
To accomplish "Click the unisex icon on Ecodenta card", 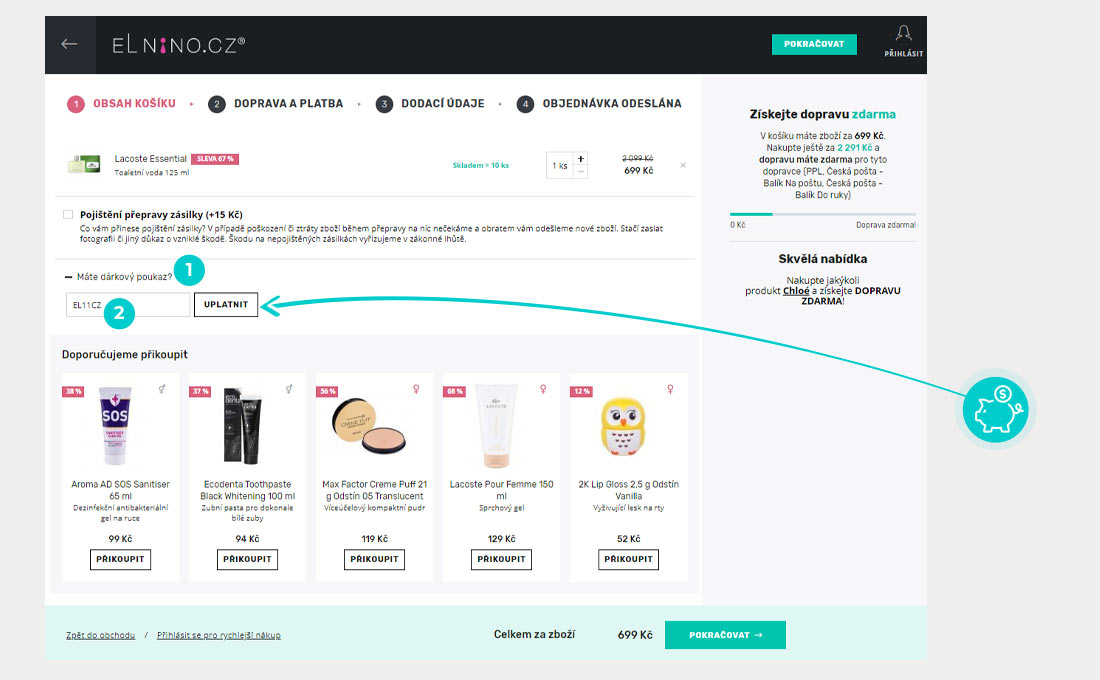I will click(289, 389).
